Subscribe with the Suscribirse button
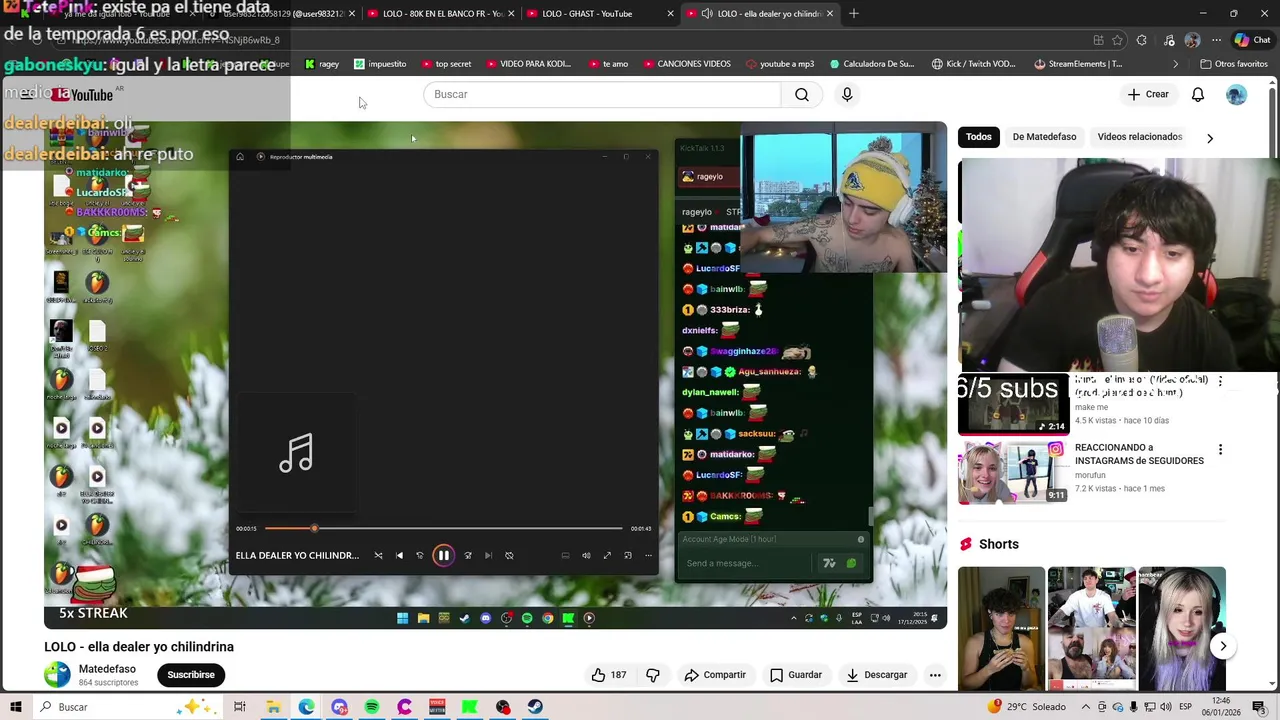 tap(191, 675)
